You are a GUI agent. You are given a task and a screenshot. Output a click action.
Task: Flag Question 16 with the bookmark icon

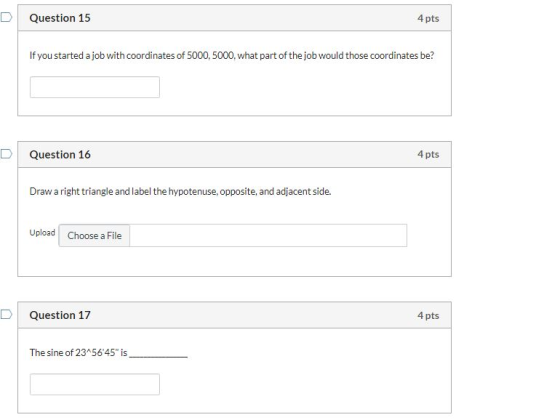point(6,154)
